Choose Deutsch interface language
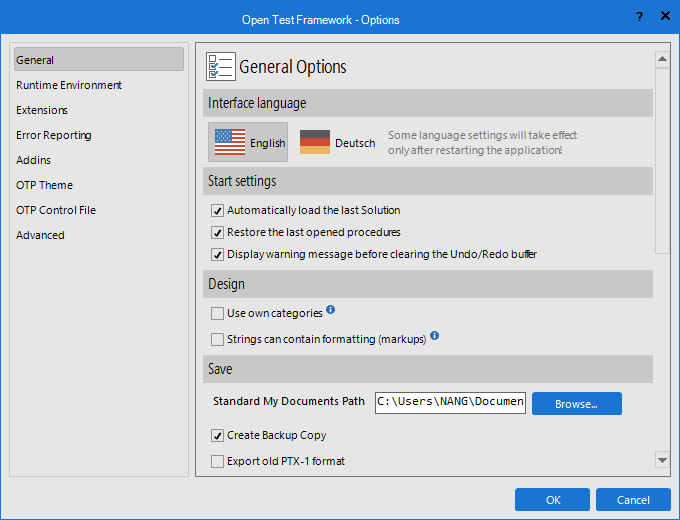Screen dimensions: 680x520 point(337,142)
